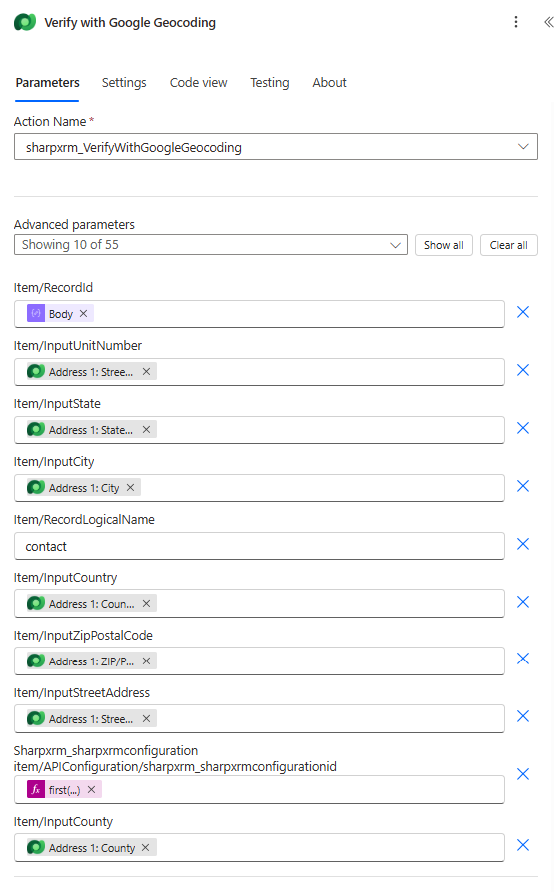Remove the sharpxrmconfigurationid parameter

523,774
